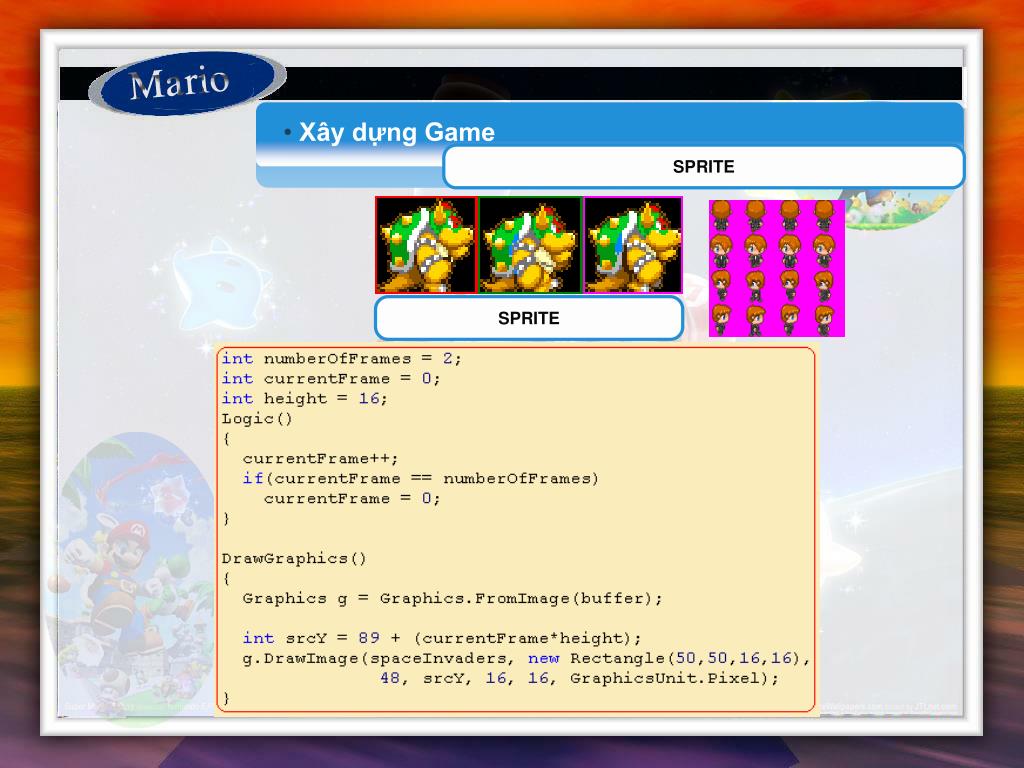The height and width of the screenshot is (768, 1024).
Task: Click 'int currentFrame = 0;' declaration line
Action: (331, 379)
